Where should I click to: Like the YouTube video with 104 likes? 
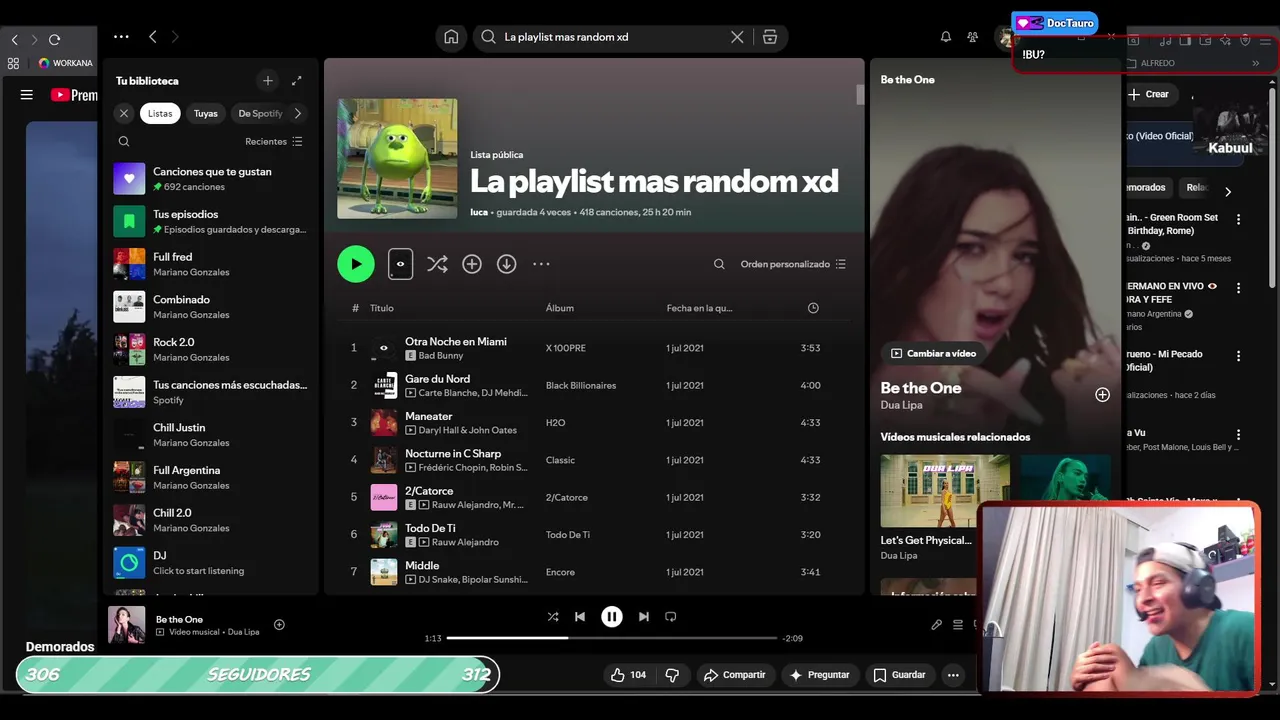pyautogui.click(x=627, y=675)
